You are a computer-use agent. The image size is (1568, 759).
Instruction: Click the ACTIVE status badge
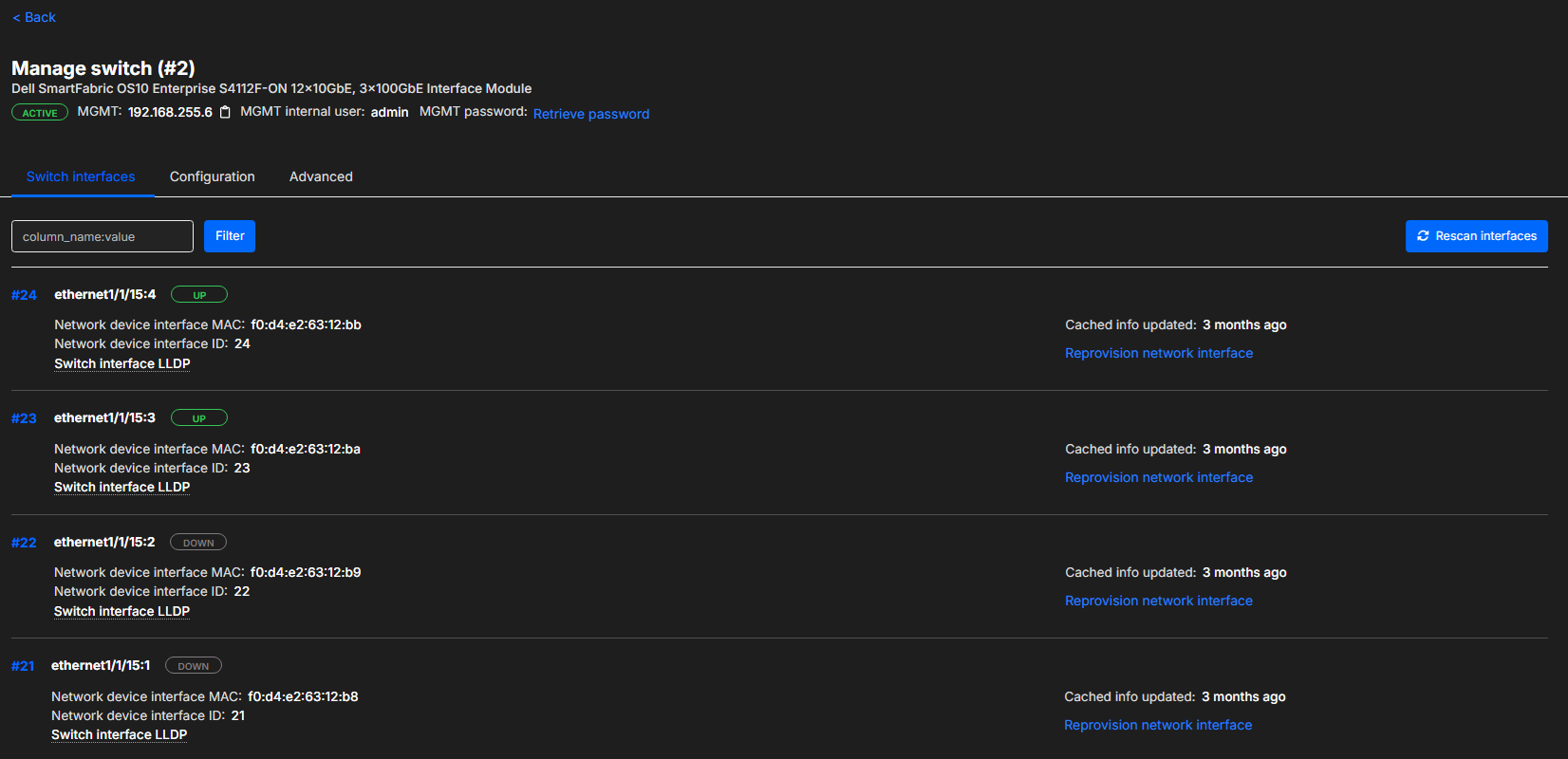(40, 113)
